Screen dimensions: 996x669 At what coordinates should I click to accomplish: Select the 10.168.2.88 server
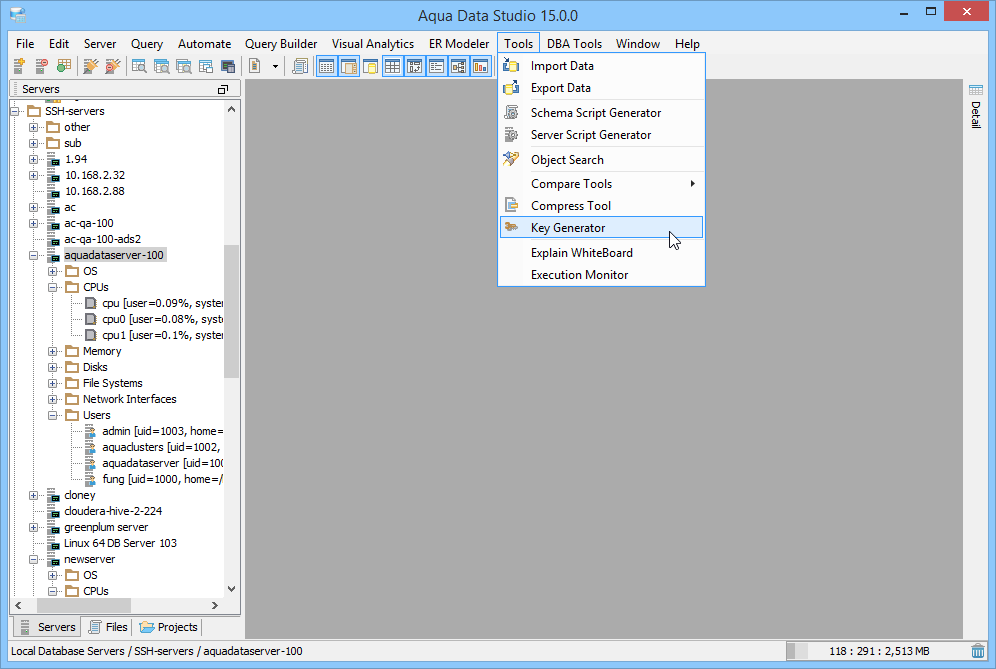pos(95,191)
